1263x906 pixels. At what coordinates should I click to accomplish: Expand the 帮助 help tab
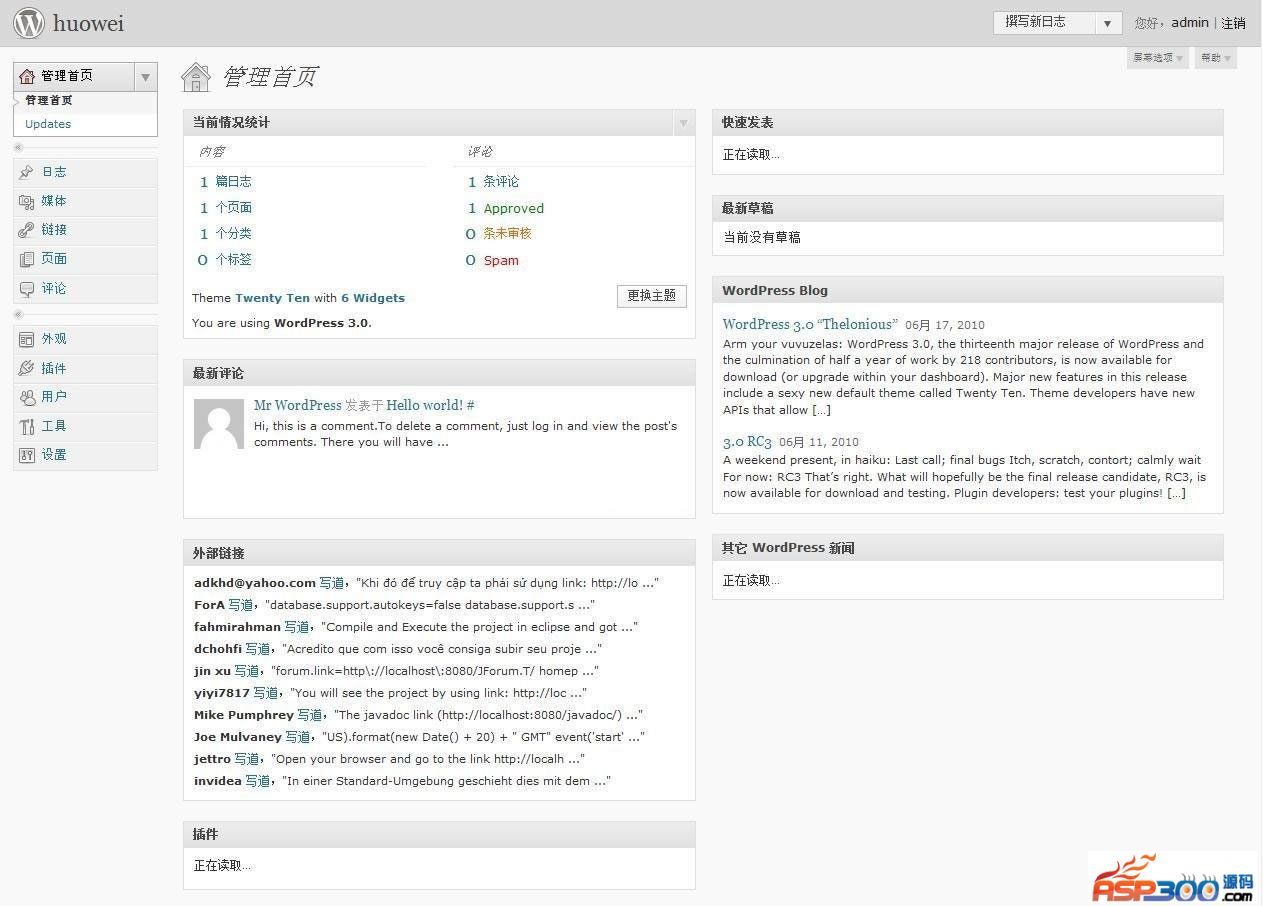1216,58
